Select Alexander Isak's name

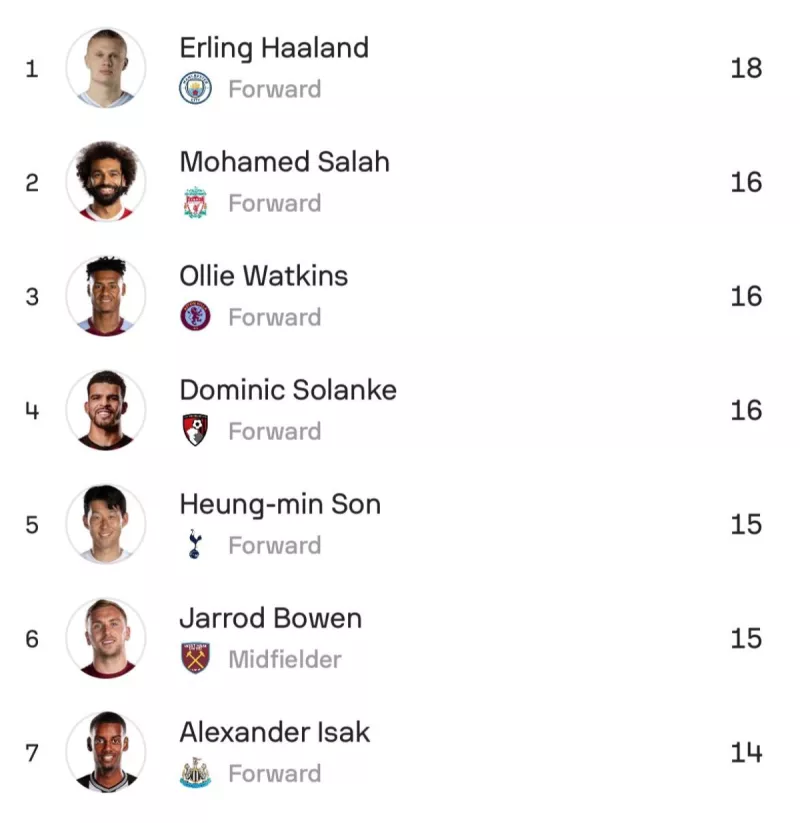274,732
